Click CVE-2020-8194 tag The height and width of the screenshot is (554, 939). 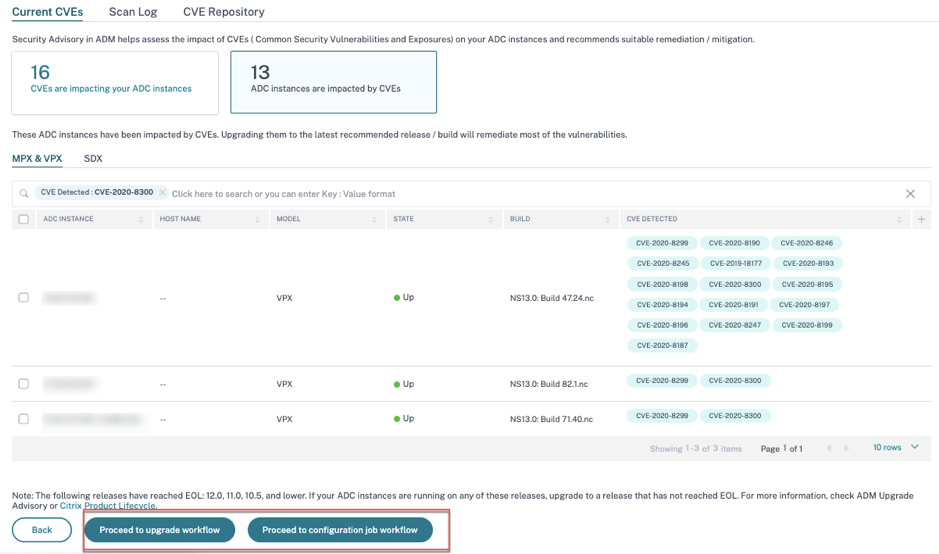click(662, 305)
